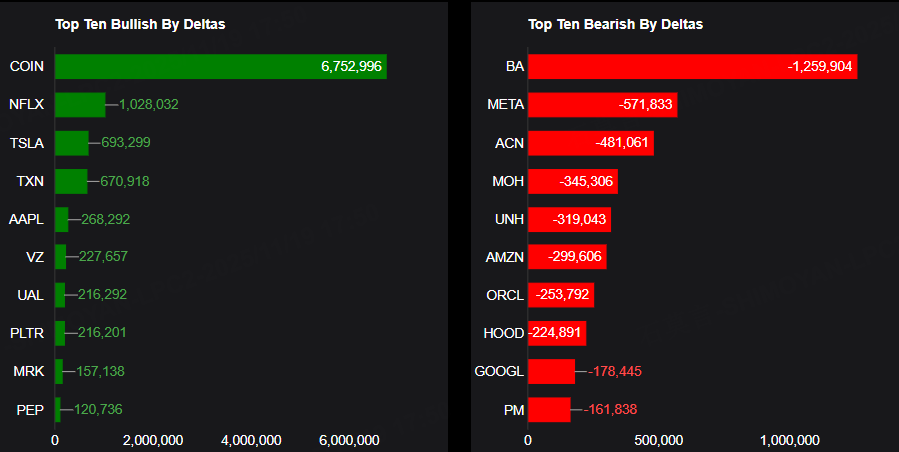The image size is (899, 452).
Task: Select the META bearish bar
Action: tap(602, 104)
